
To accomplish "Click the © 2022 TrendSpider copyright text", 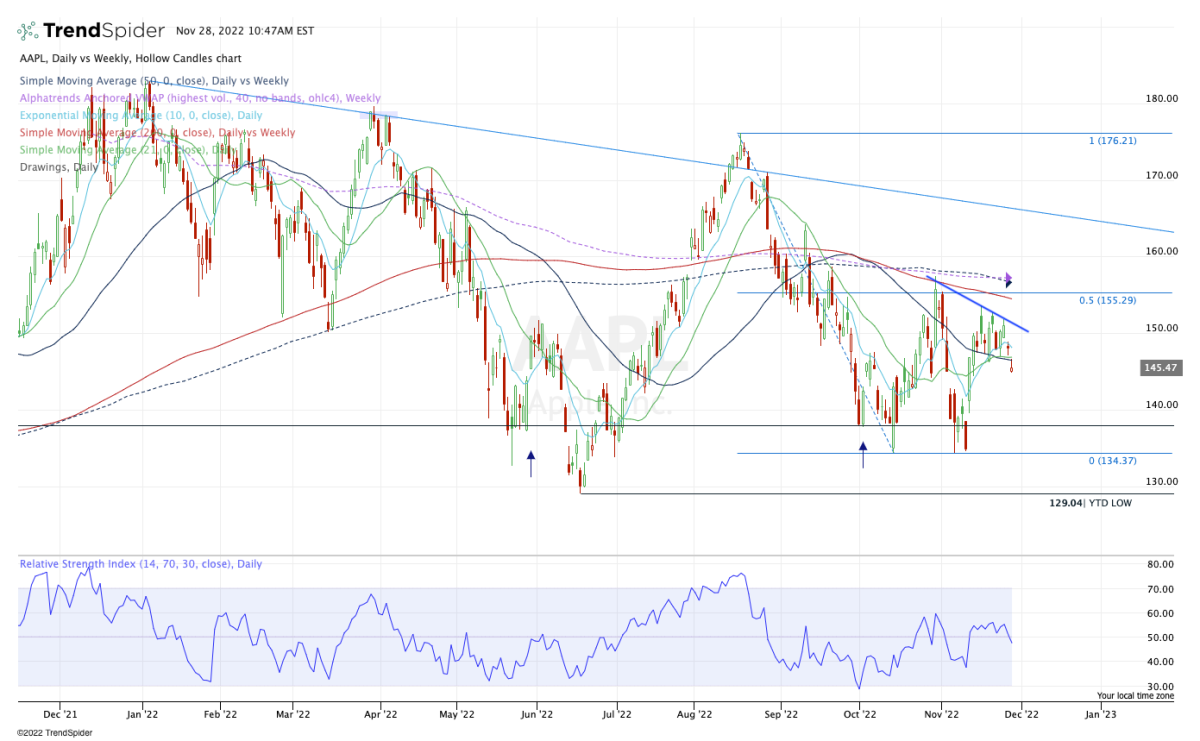I will point(55,731).
